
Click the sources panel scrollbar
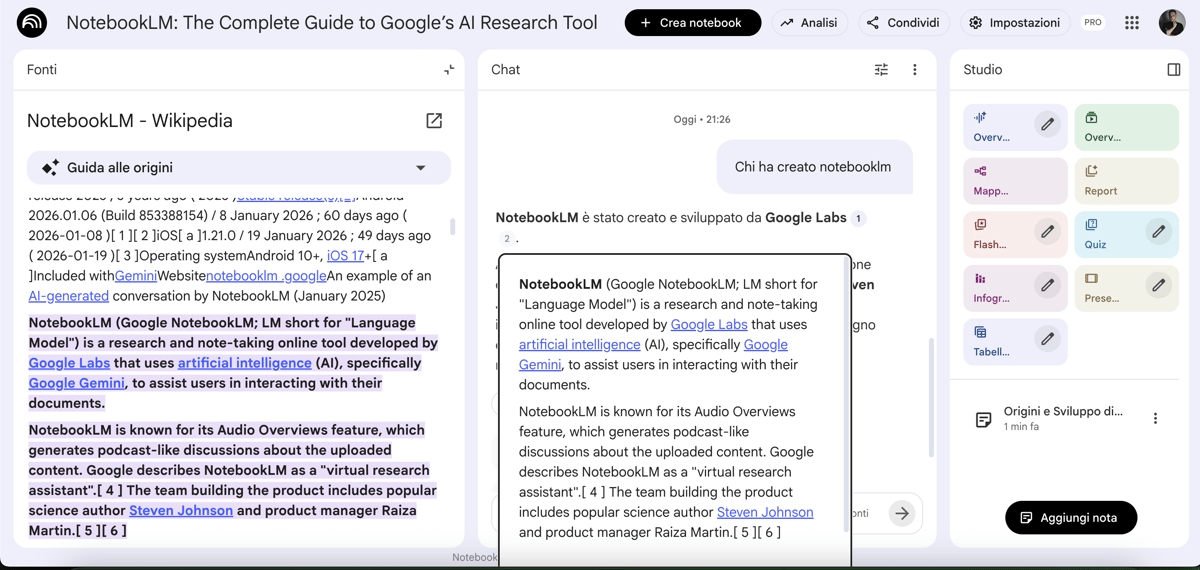(x=453, y=228)
